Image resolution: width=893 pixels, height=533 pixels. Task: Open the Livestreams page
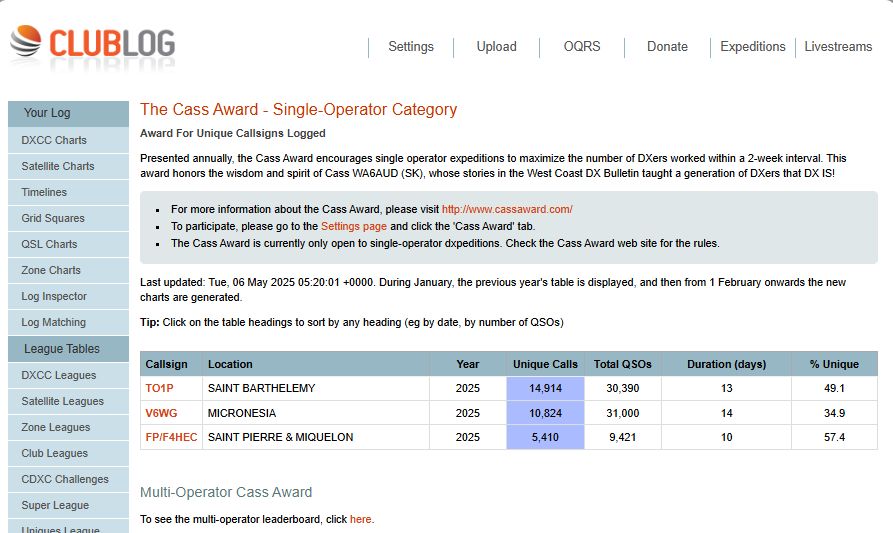(x=838, y=47)
